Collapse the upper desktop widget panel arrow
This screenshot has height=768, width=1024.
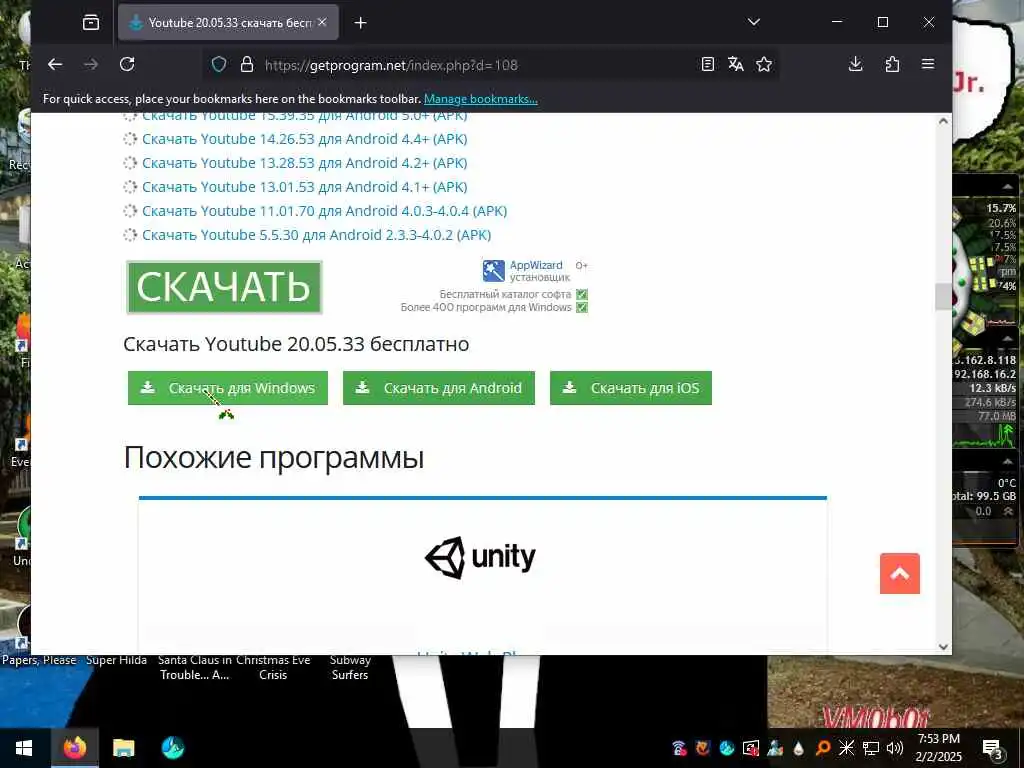1007,187
